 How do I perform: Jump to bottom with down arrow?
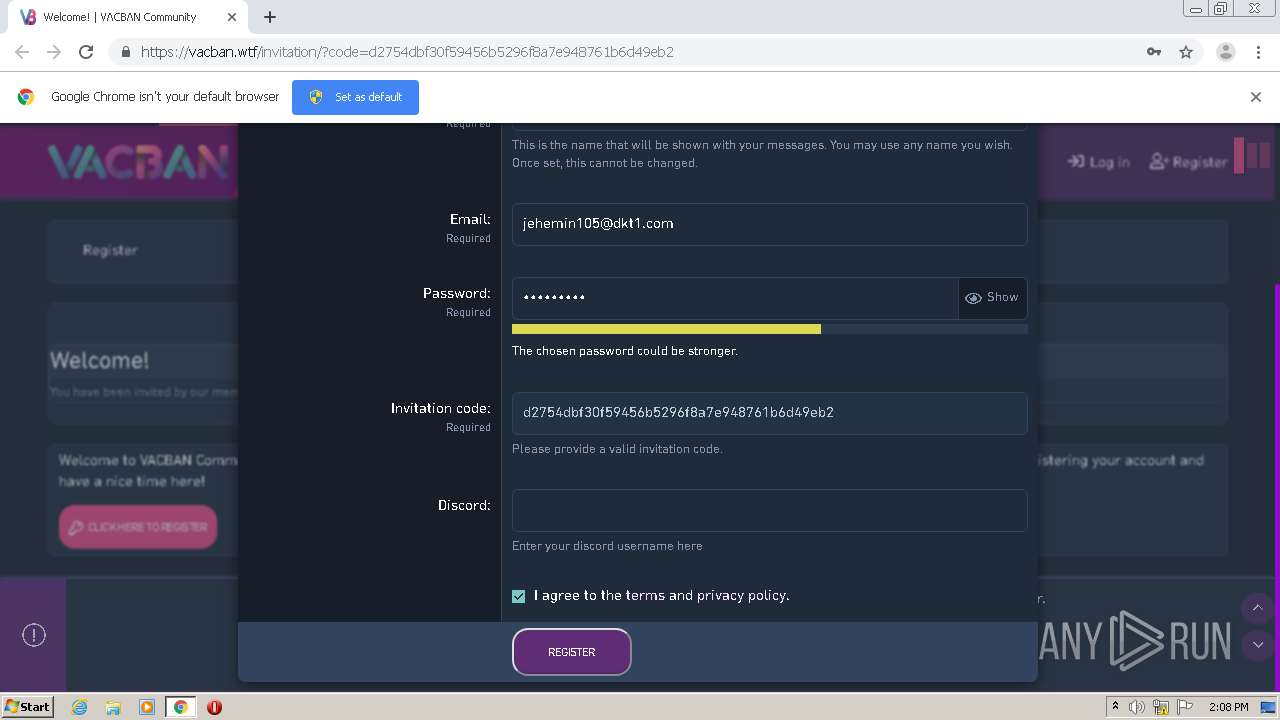click(x=1257, y=645)
